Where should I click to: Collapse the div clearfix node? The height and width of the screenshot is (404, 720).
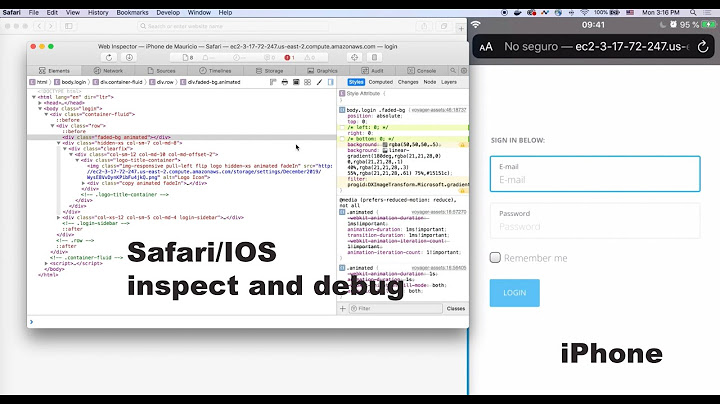tap(65, 149)
